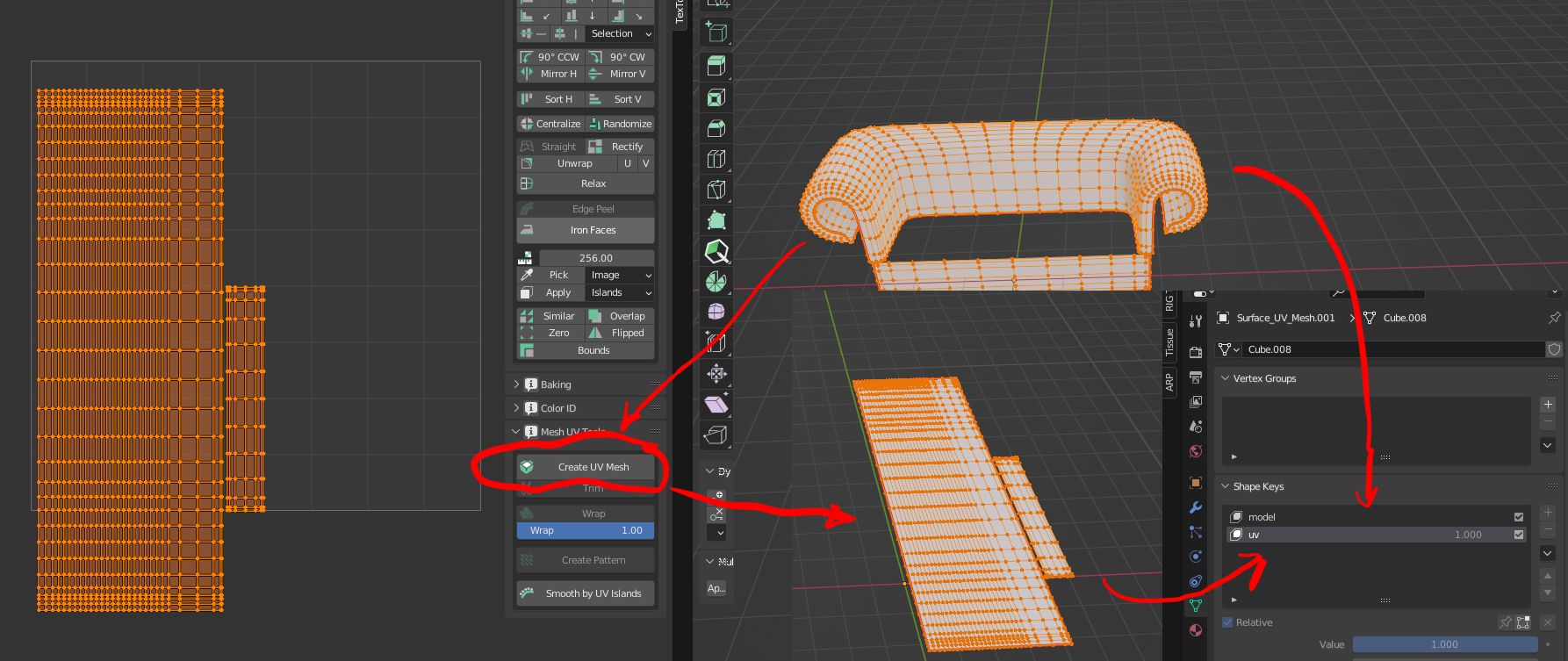
Task: Open the Modifiers wrench properties tab
Action: [x=1195, y=507]
